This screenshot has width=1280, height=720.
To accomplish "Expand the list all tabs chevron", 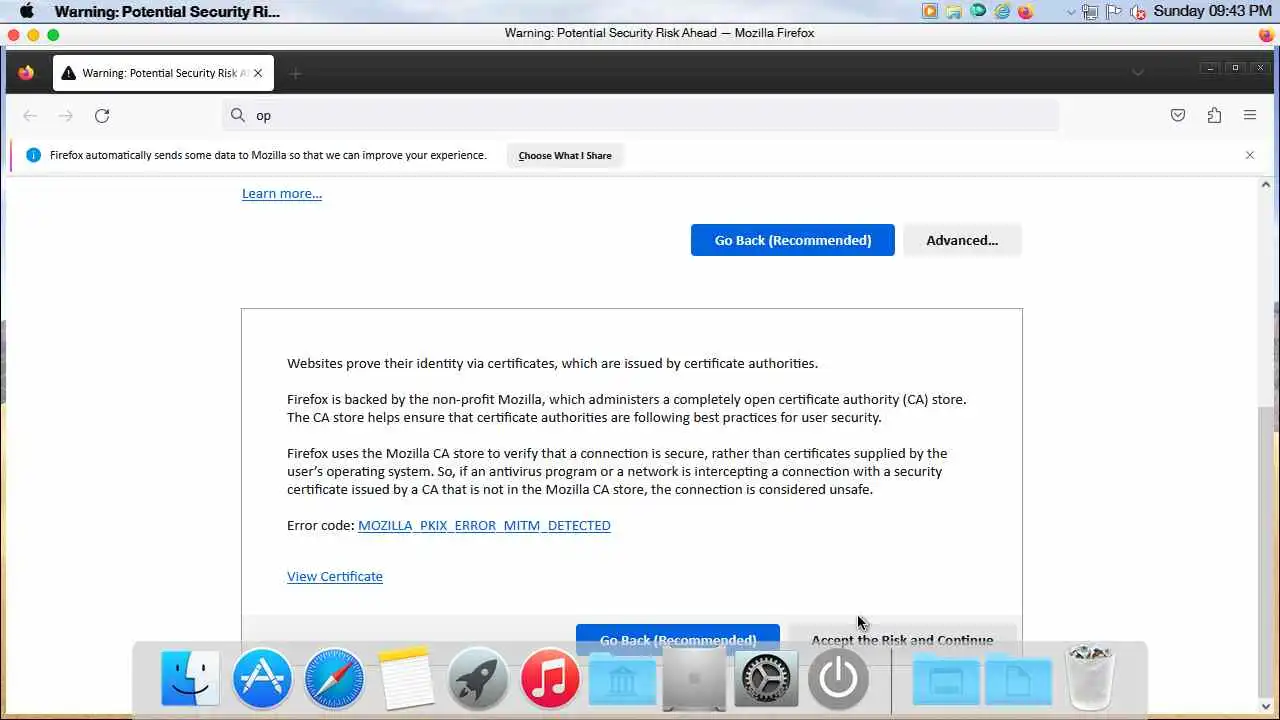I will pos(1138,72).
